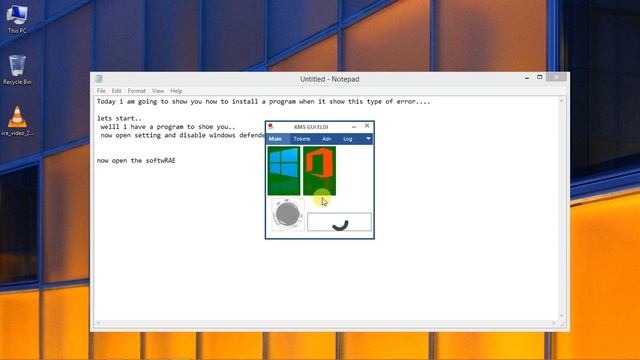Open This PC desktop icon
The image size is (640, 360).
[17, 18]
